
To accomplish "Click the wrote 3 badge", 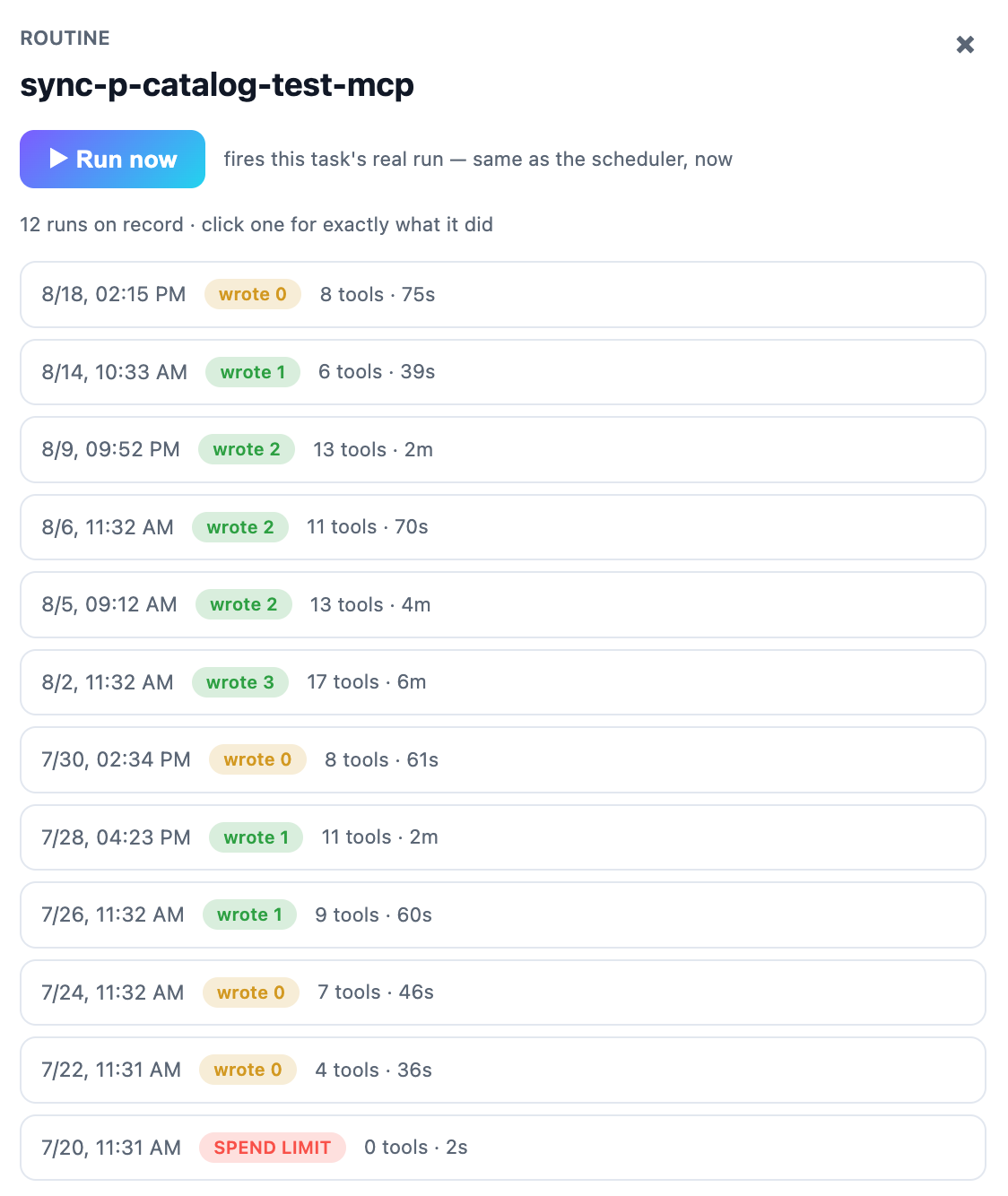I will [x=240, y=682].
